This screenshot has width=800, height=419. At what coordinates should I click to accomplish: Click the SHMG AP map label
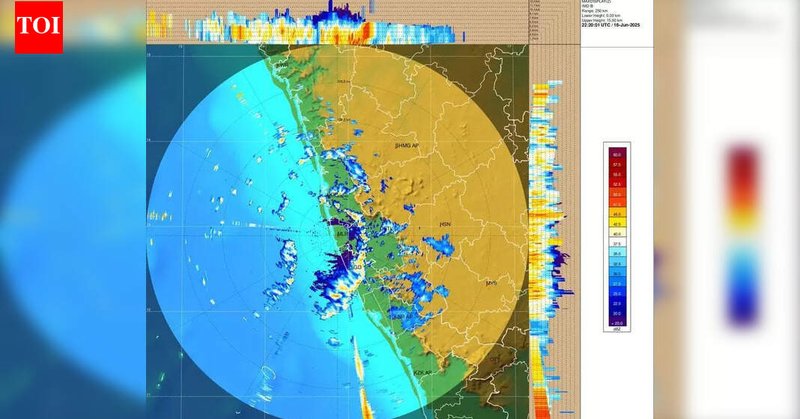coord(407,146)
